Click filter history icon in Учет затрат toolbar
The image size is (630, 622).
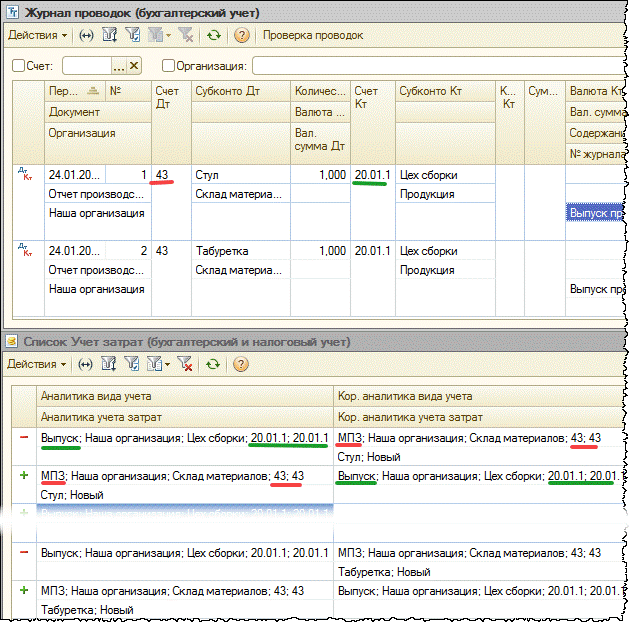tap(155, 364)
